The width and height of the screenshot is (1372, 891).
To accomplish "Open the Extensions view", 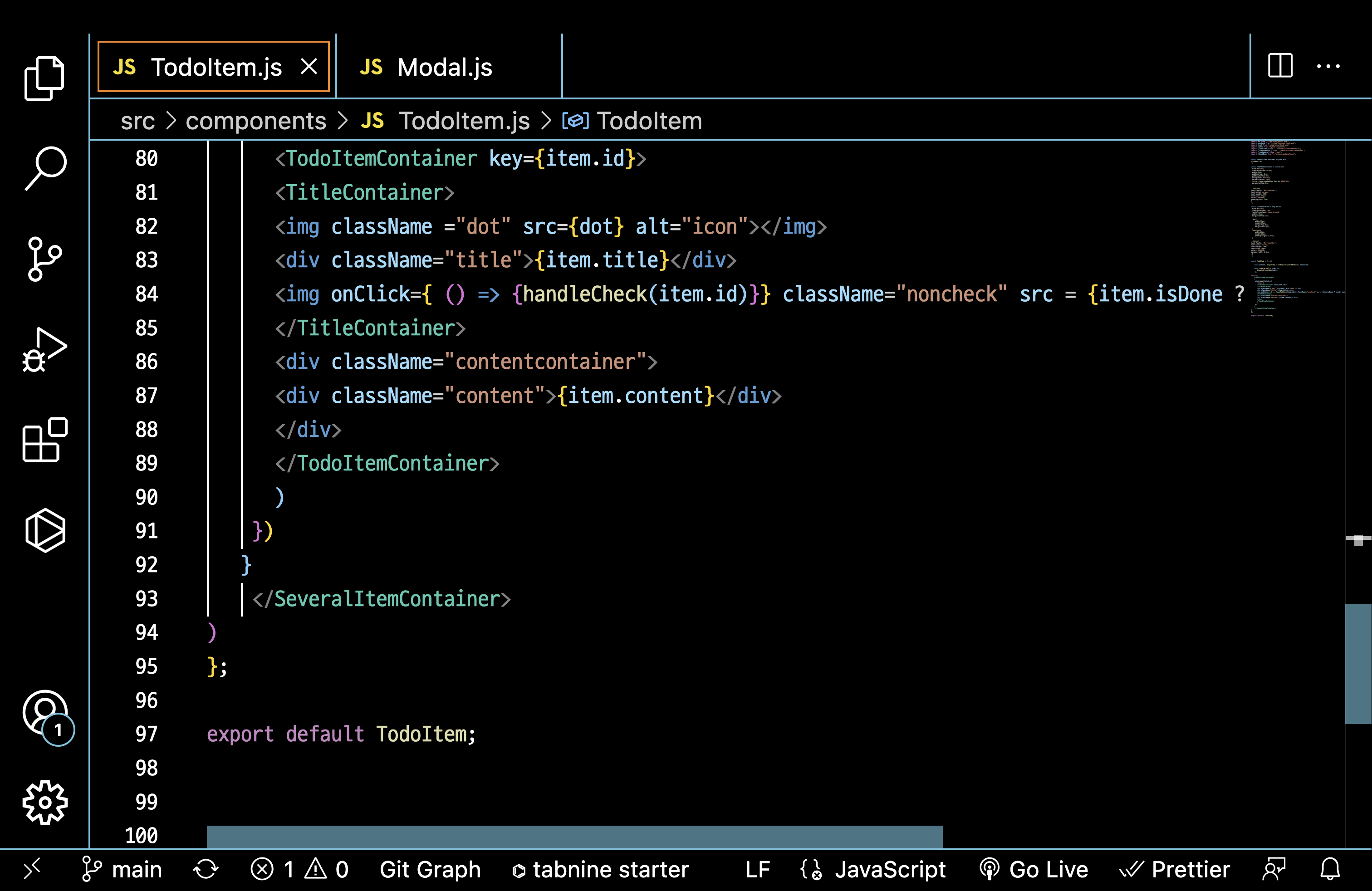I will coord(45,440).
